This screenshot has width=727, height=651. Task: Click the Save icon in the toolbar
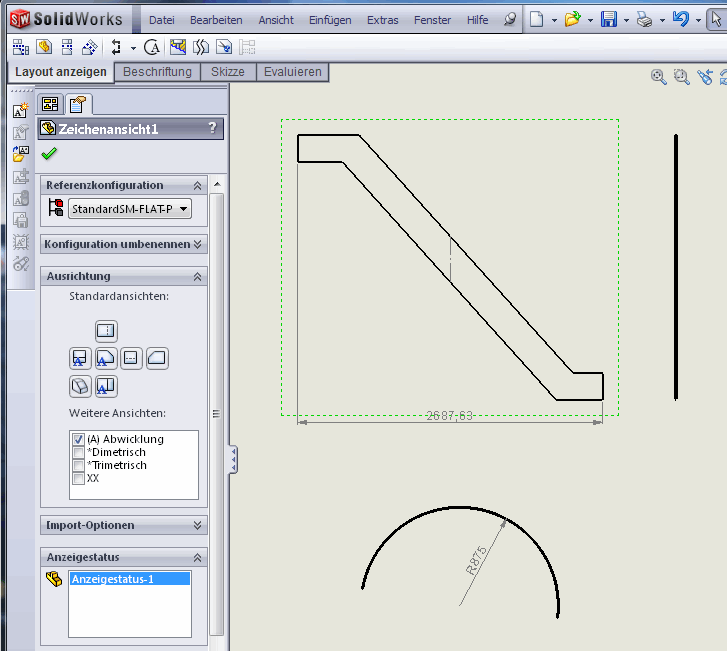608,19
